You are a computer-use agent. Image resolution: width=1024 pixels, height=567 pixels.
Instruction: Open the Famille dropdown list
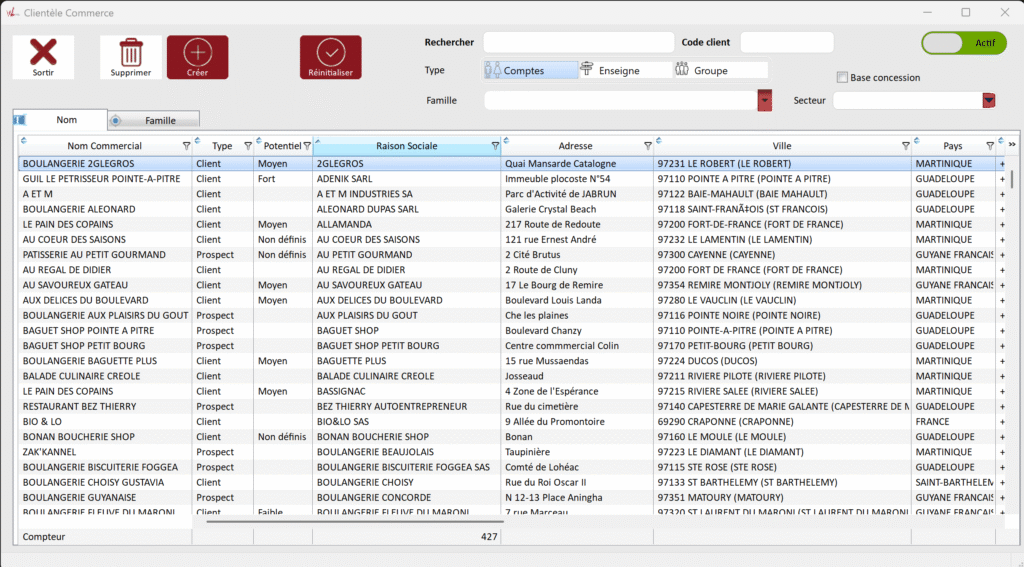pos(765,100)
